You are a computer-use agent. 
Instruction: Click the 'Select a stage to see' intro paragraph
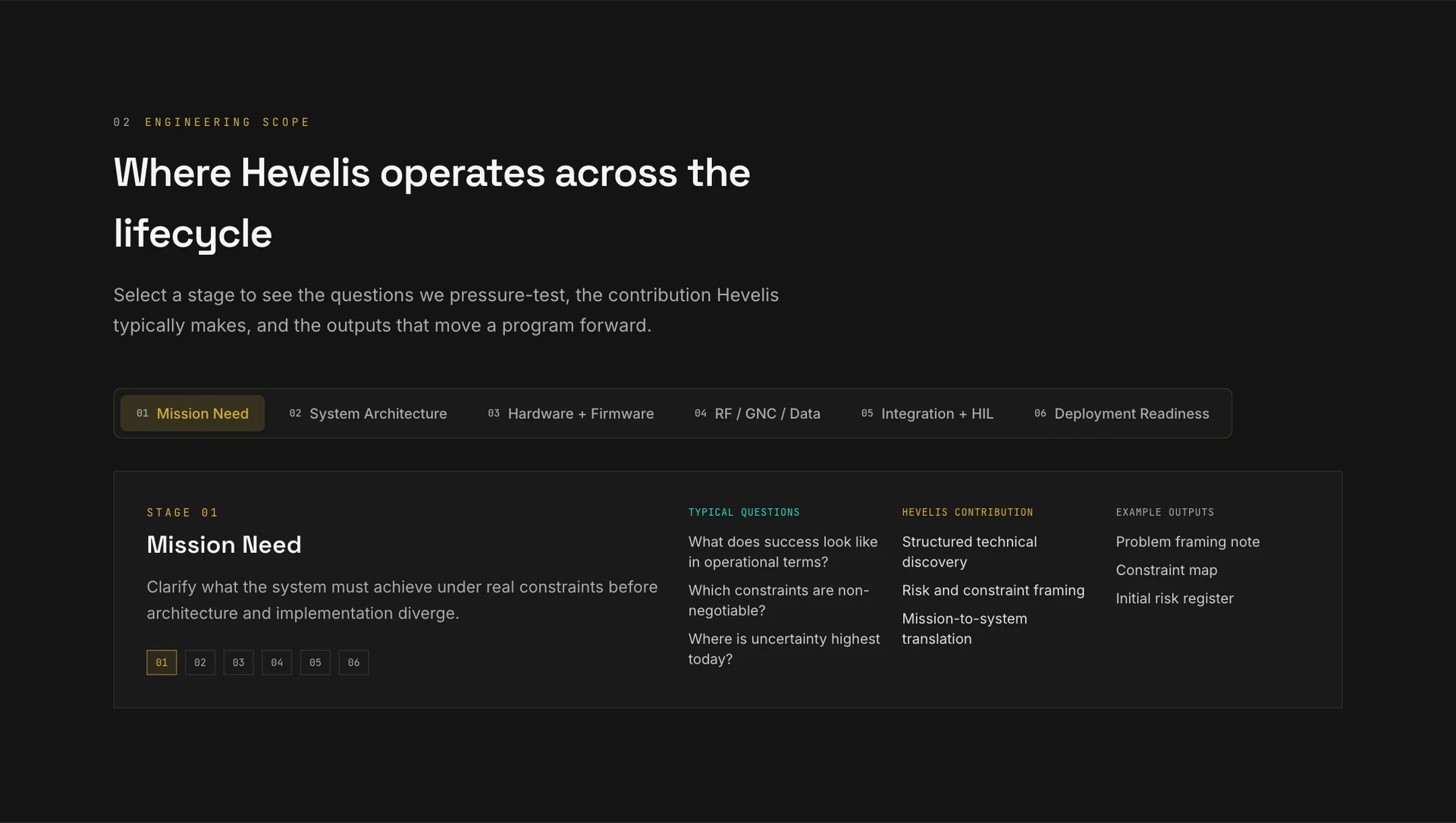tap(446, 310)
